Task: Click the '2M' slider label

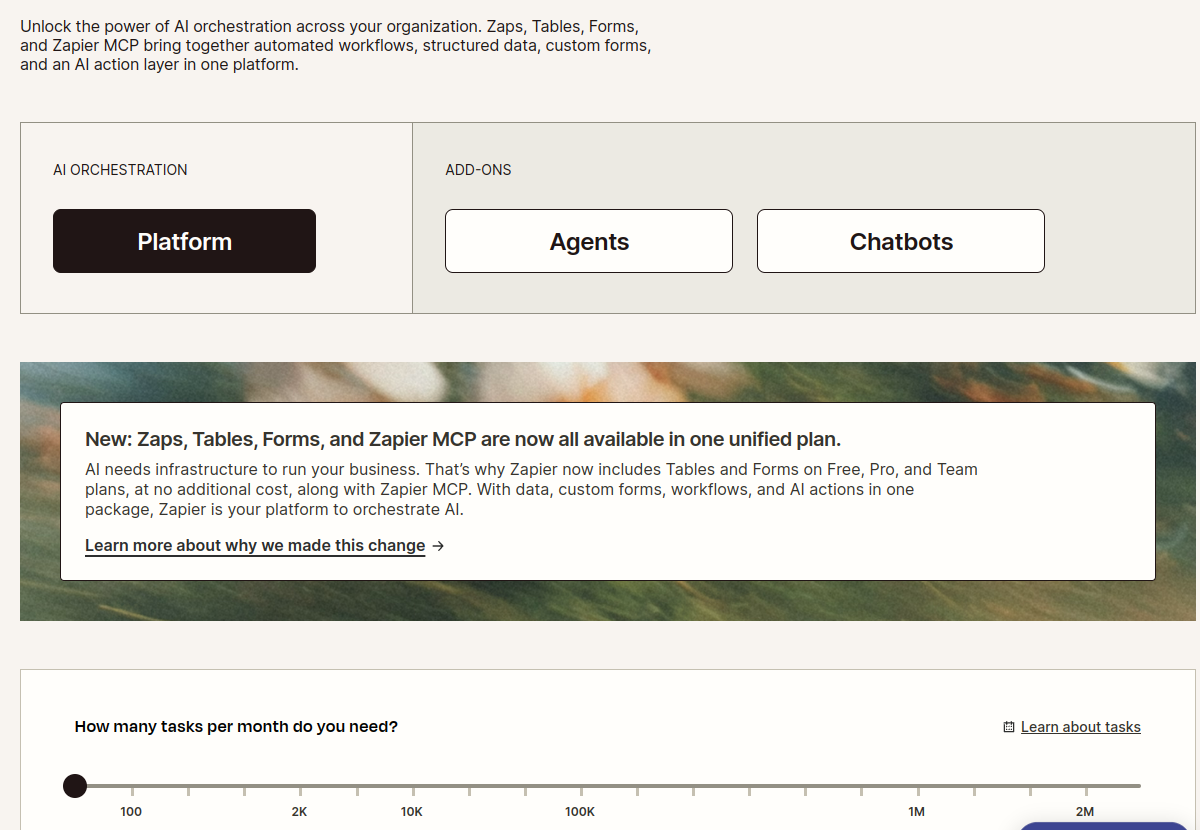Action: coord(1085,812)
